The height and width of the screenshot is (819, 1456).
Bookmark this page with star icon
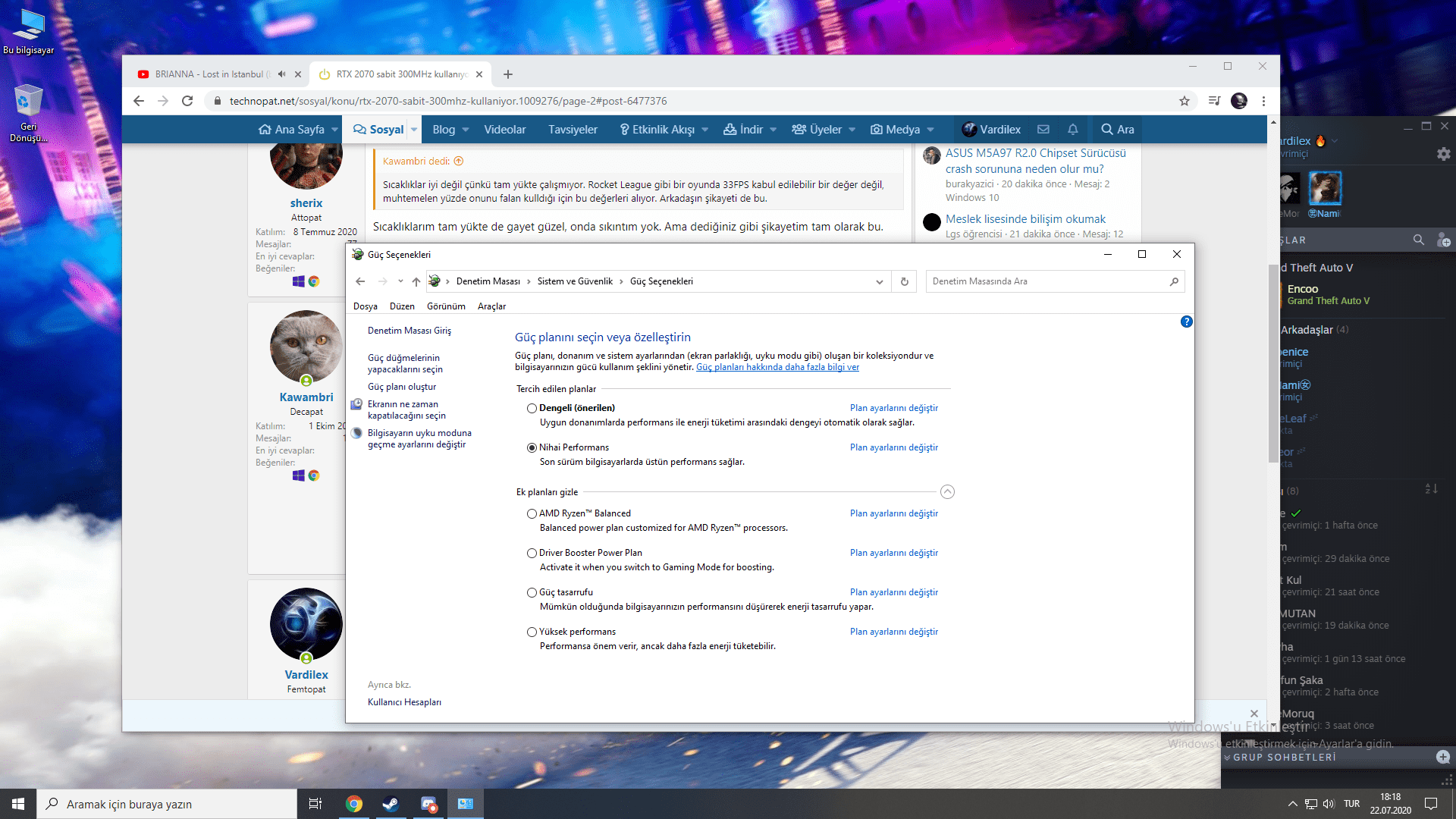[1184, 101]
